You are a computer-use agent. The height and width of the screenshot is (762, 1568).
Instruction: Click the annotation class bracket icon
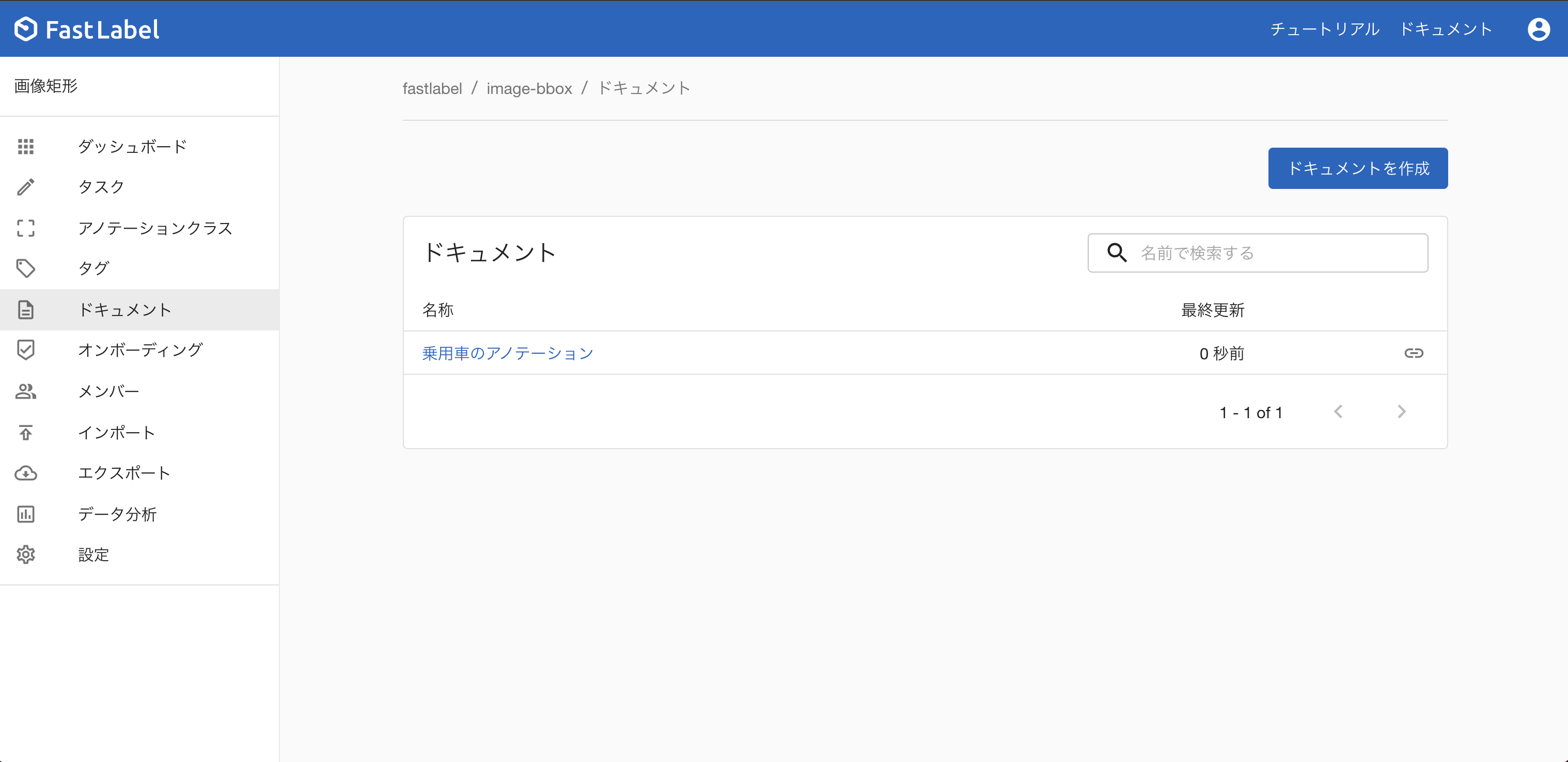[26, 228]
